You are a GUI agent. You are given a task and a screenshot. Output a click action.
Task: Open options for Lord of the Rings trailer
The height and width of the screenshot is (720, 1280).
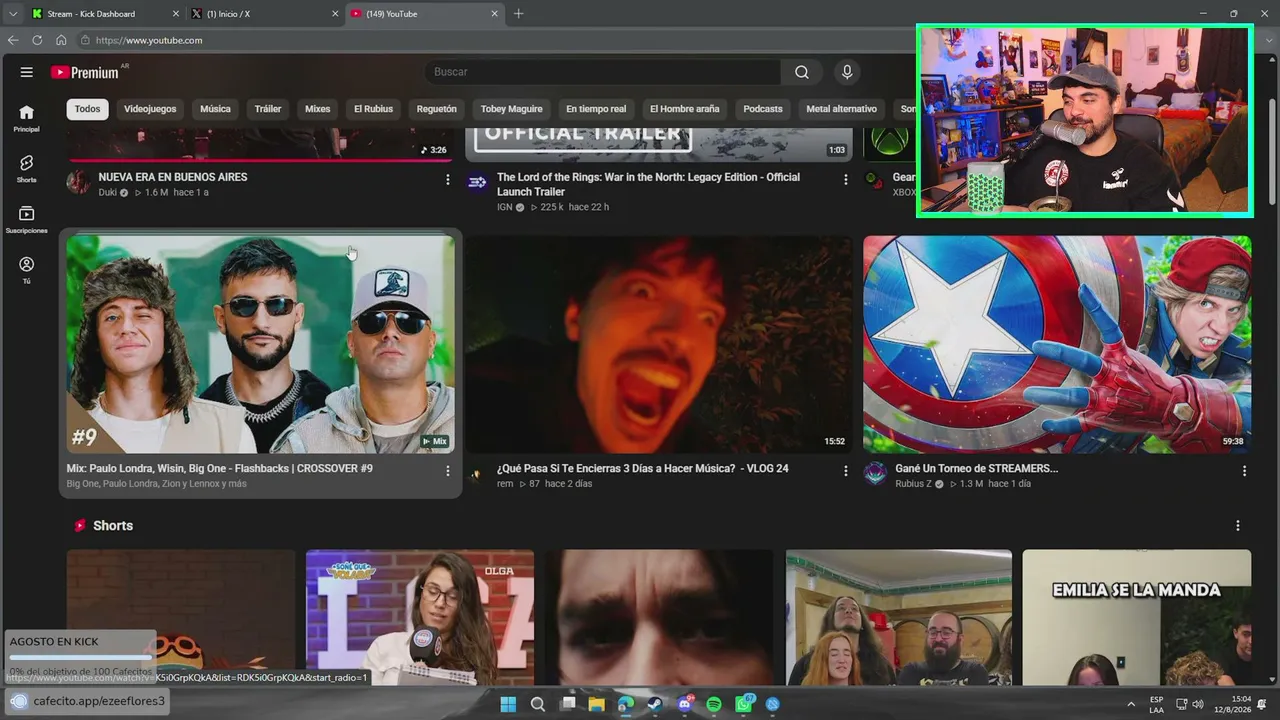845,180
